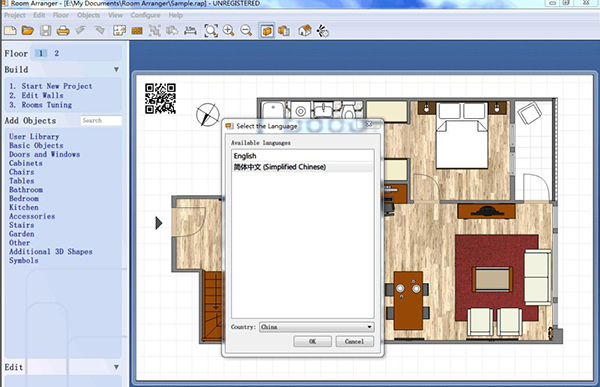Click the zoom out magnifier icon
The height and width of the screenshot is (387, 600).
pos(246,31)
